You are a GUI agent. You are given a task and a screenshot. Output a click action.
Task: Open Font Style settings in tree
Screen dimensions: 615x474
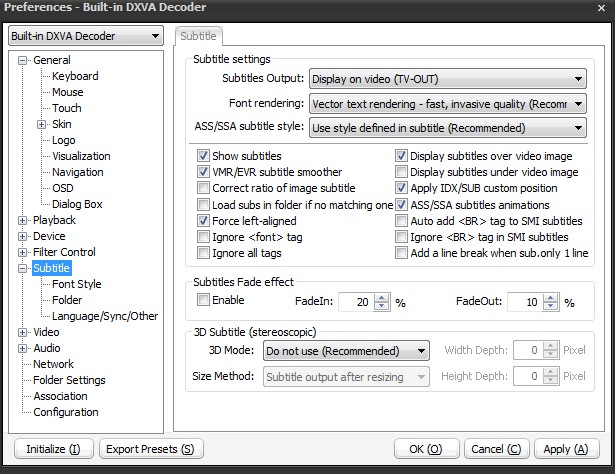click(77, 284)
